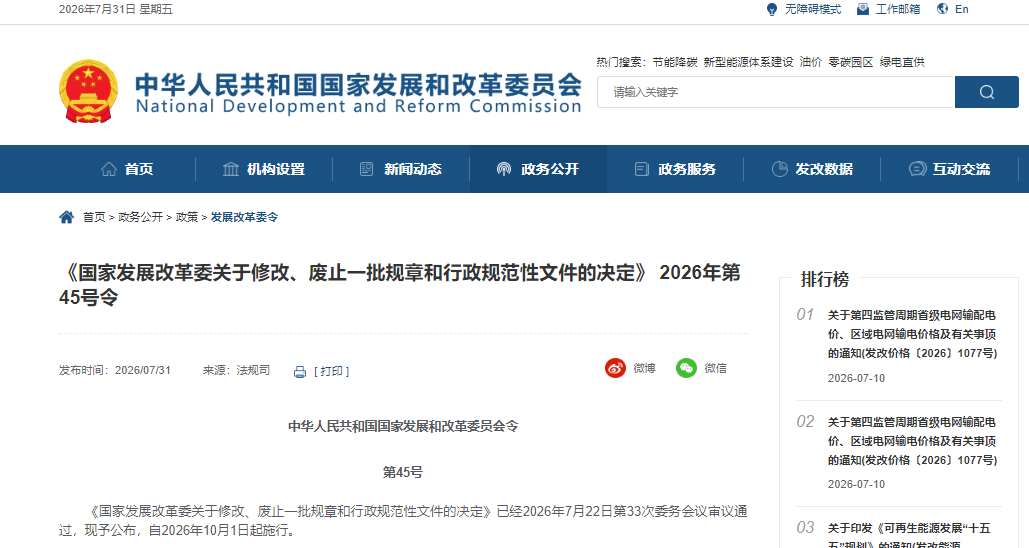Open the 机构设置 navigation tab
The image size is (1029, 548).
tap(264, 169)
